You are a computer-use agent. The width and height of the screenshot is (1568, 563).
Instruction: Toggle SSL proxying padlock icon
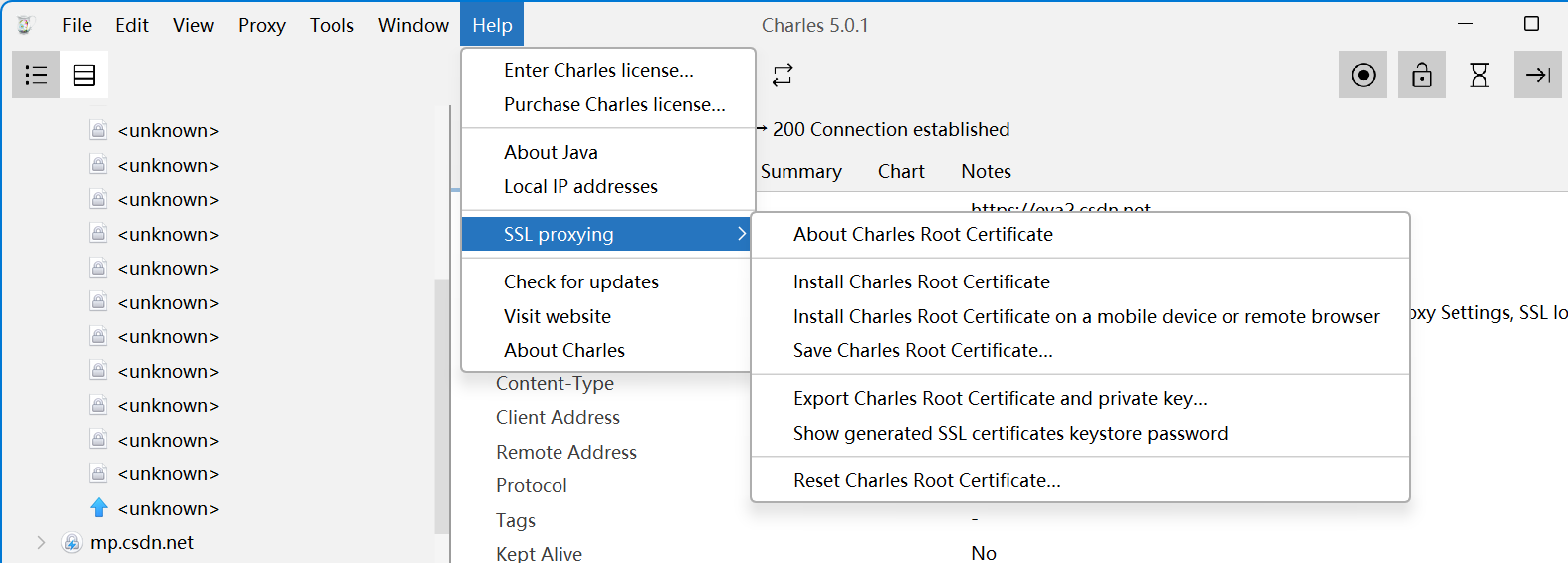click(x=1422, y=75)
